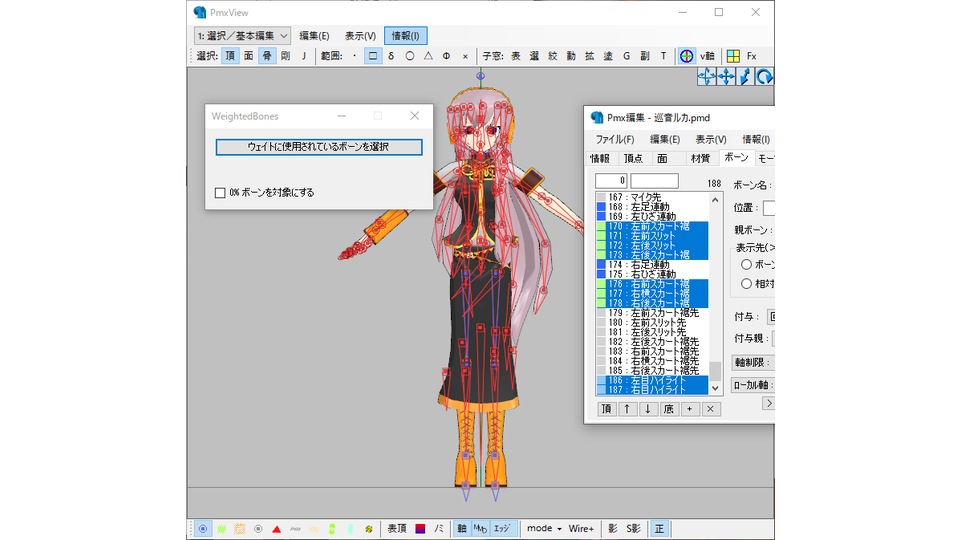Click the × range clear icon

[465, 56]
